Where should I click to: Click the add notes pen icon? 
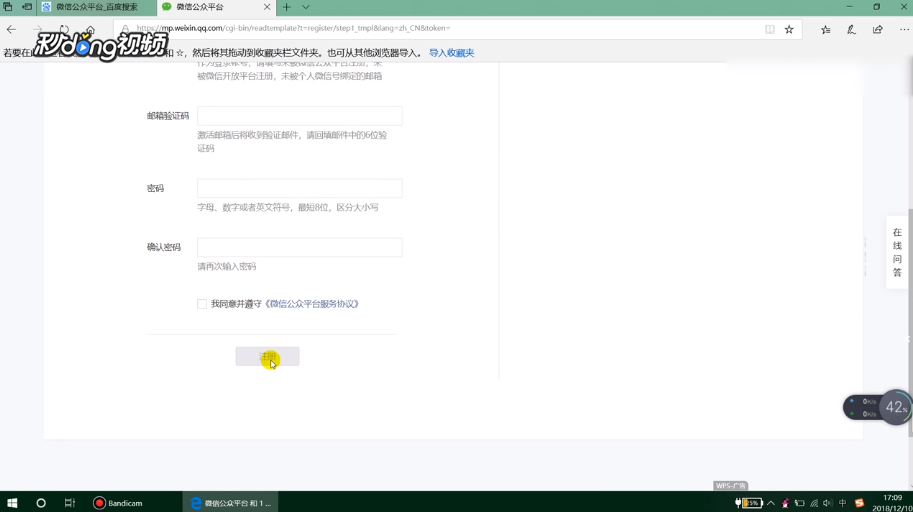(x=851, y=29)
